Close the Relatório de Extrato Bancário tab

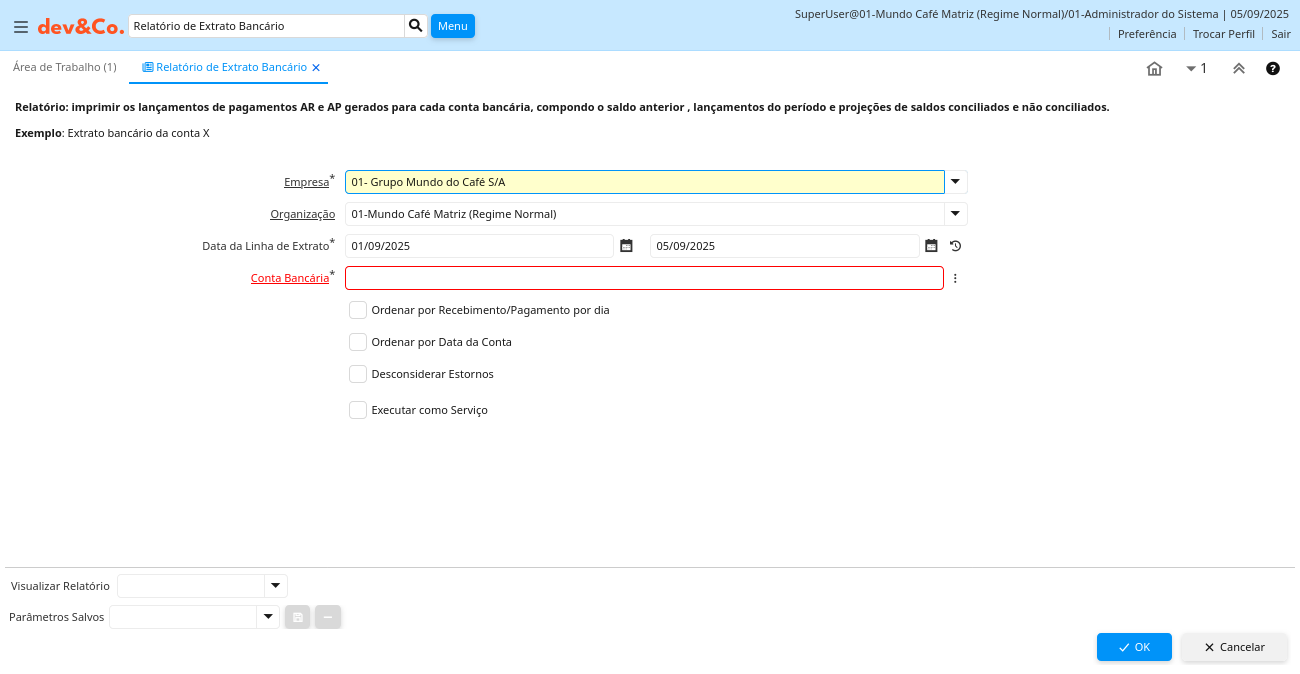point(316,68)
